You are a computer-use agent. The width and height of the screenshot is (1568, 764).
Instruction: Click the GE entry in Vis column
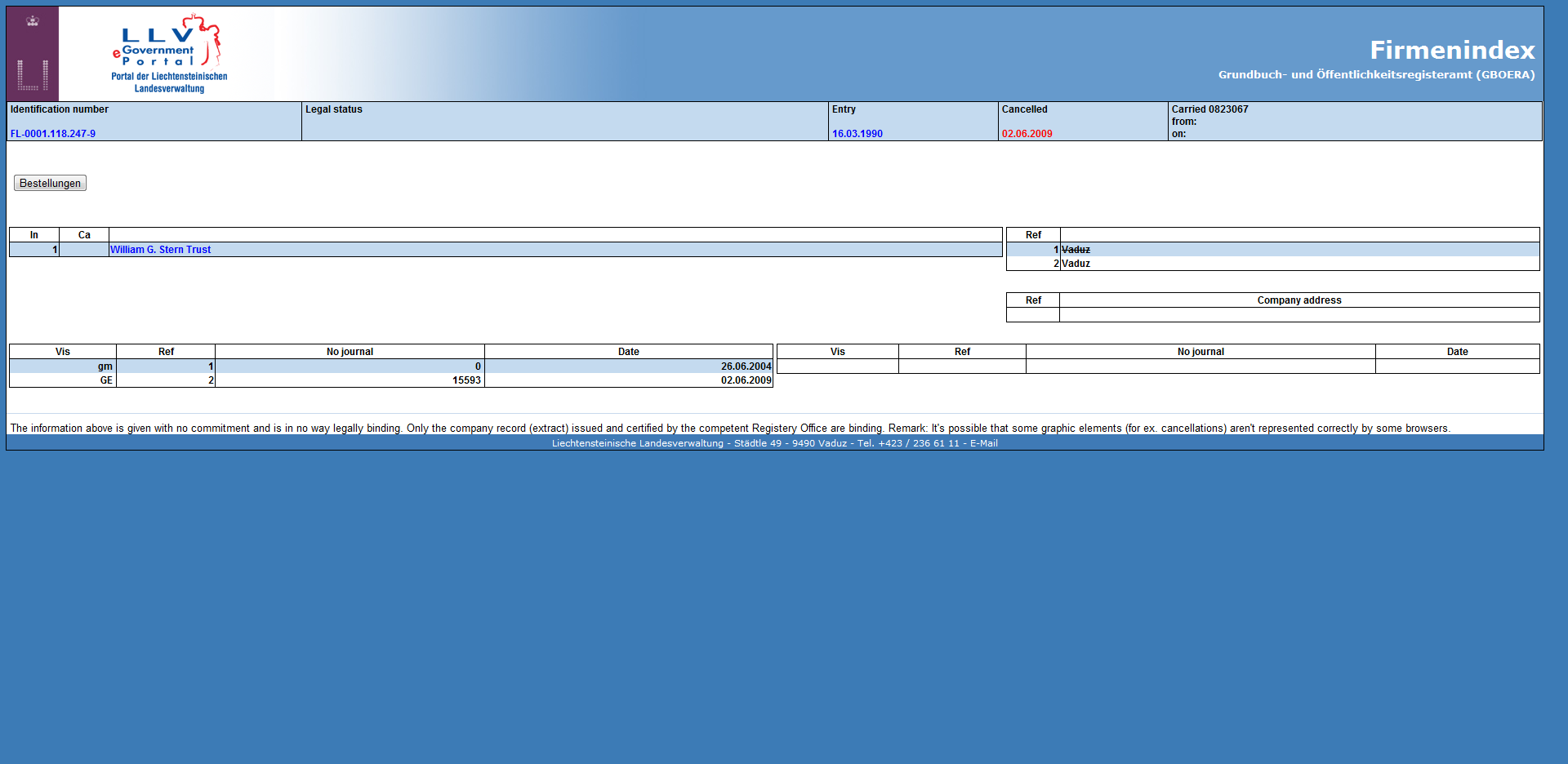click(x=106, y=380)
